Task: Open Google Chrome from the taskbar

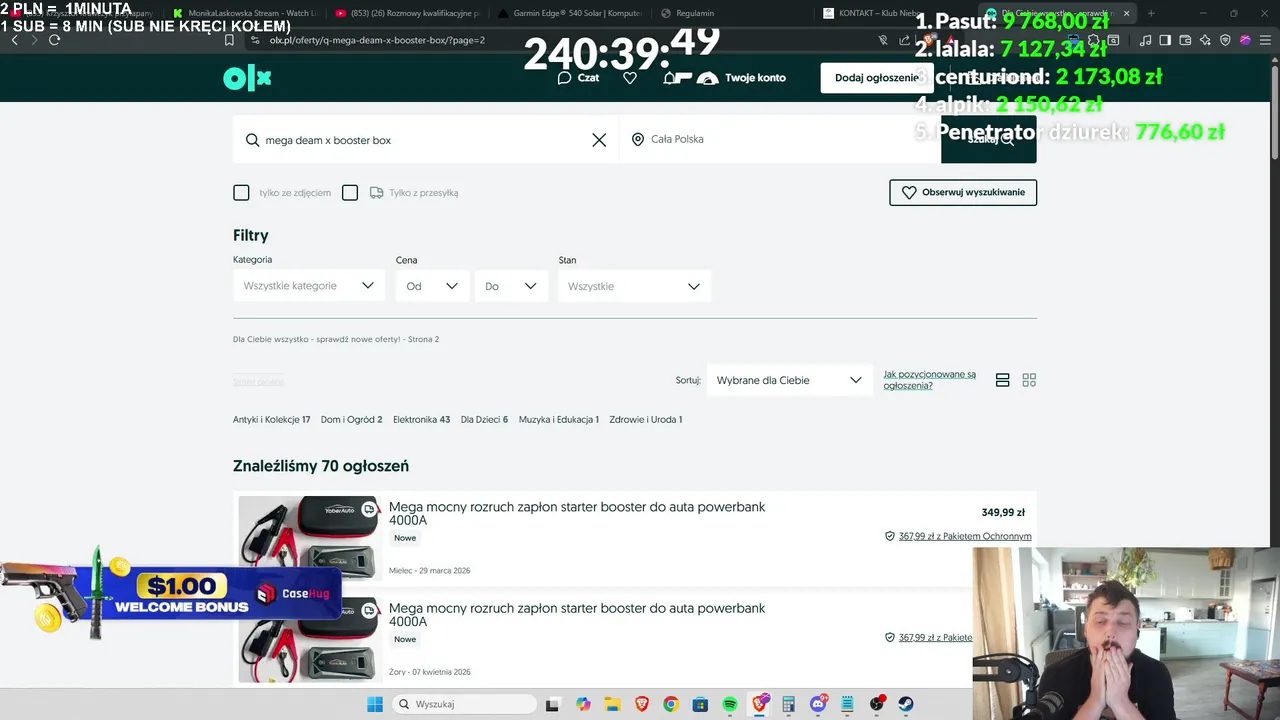Action: 671,704
